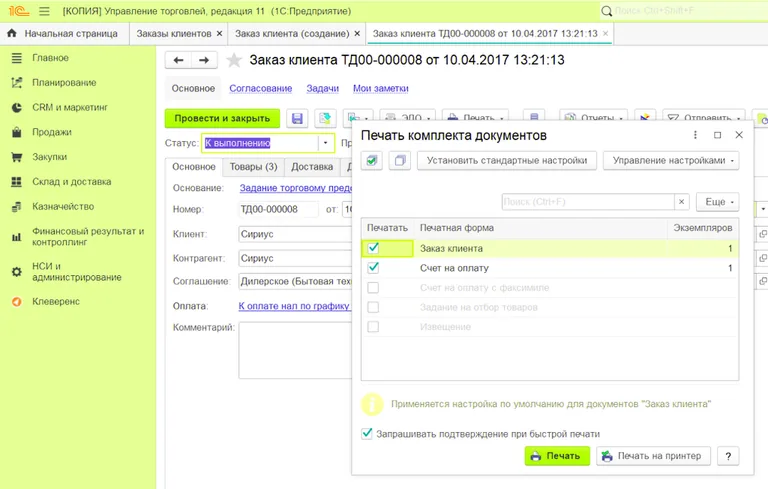Select the Доставка tab
This screenshot has height=489, width=768.
(312, 167)
